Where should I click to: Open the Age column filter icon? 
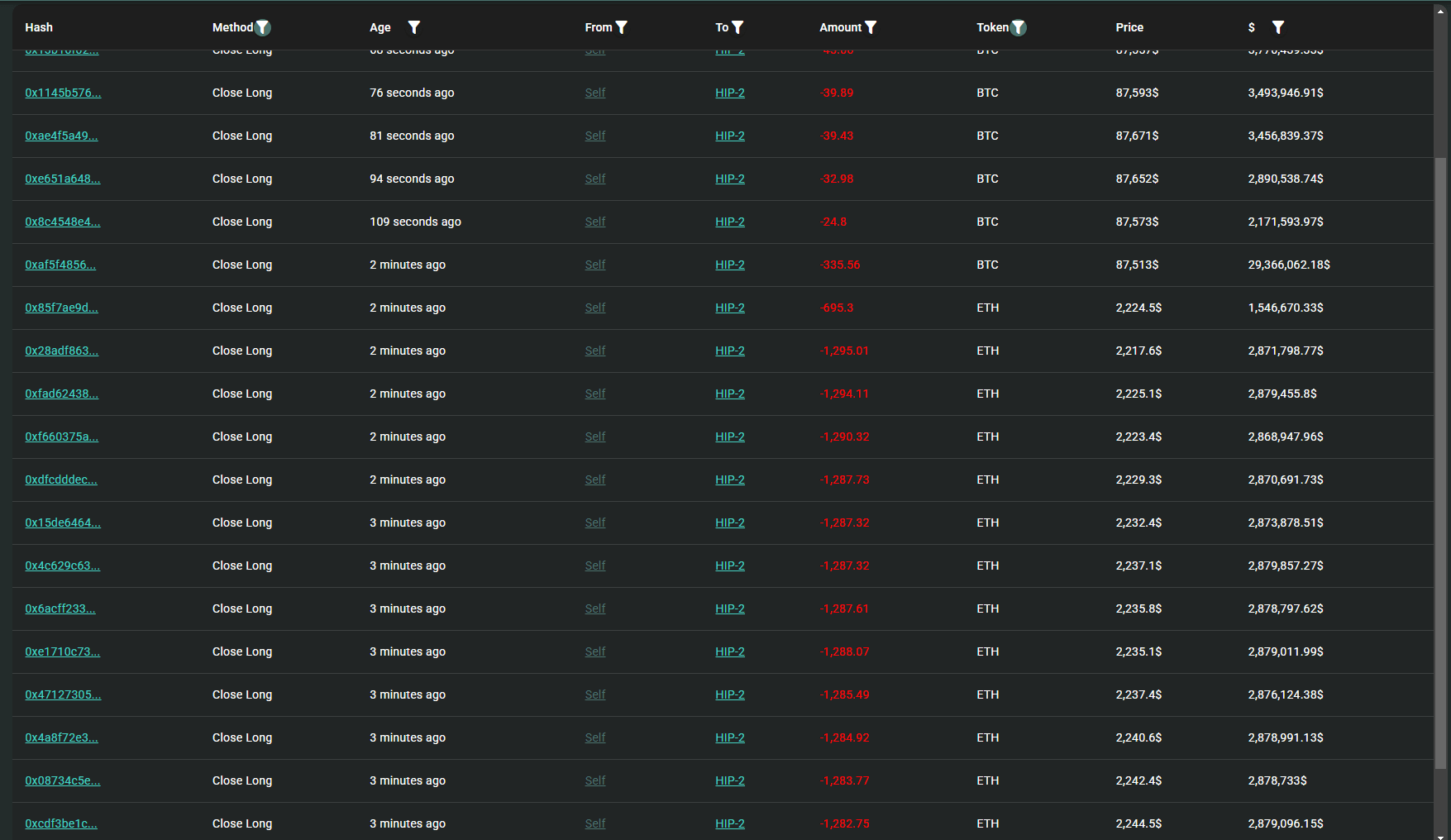(414, 27)
